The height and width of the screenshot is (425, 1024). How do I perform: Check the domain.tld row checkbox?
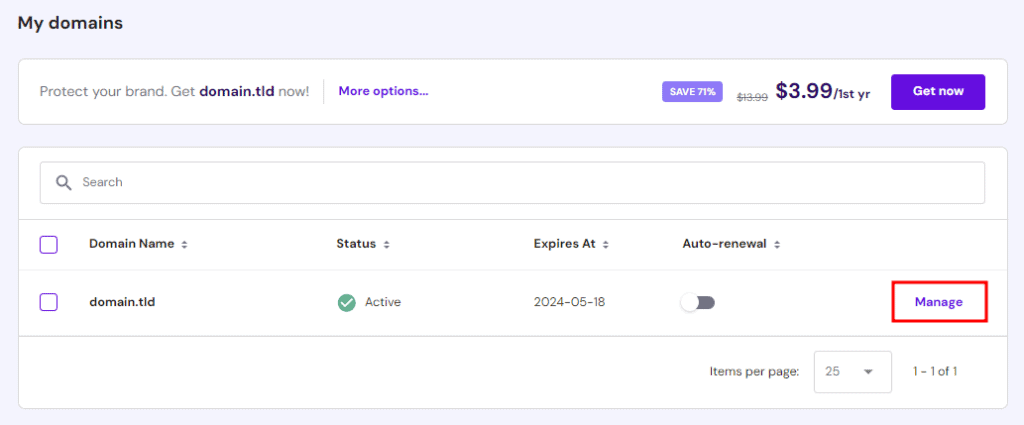[x=48, y=302]
